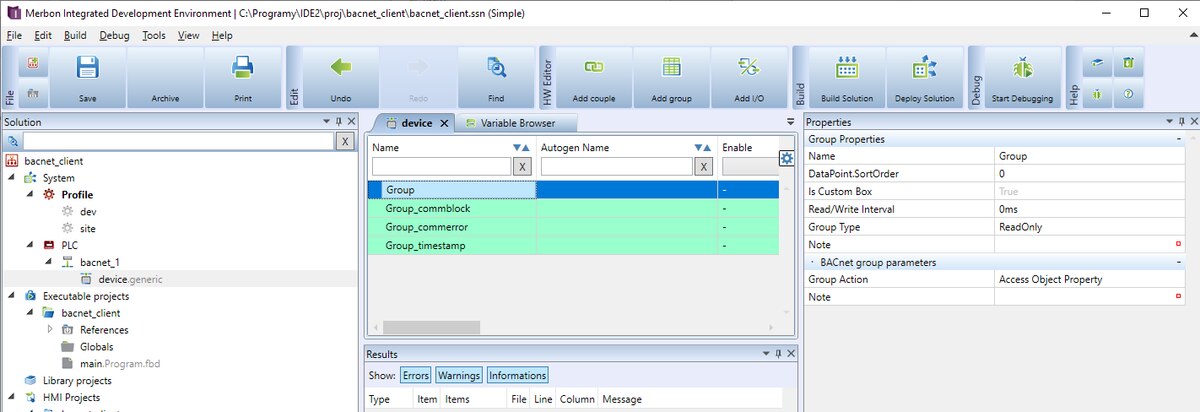Viewport: 1200px width, 412px height.
Task: Switch to the Variable Browser tab
Action: pyautogui.click(x=516, y=123)
